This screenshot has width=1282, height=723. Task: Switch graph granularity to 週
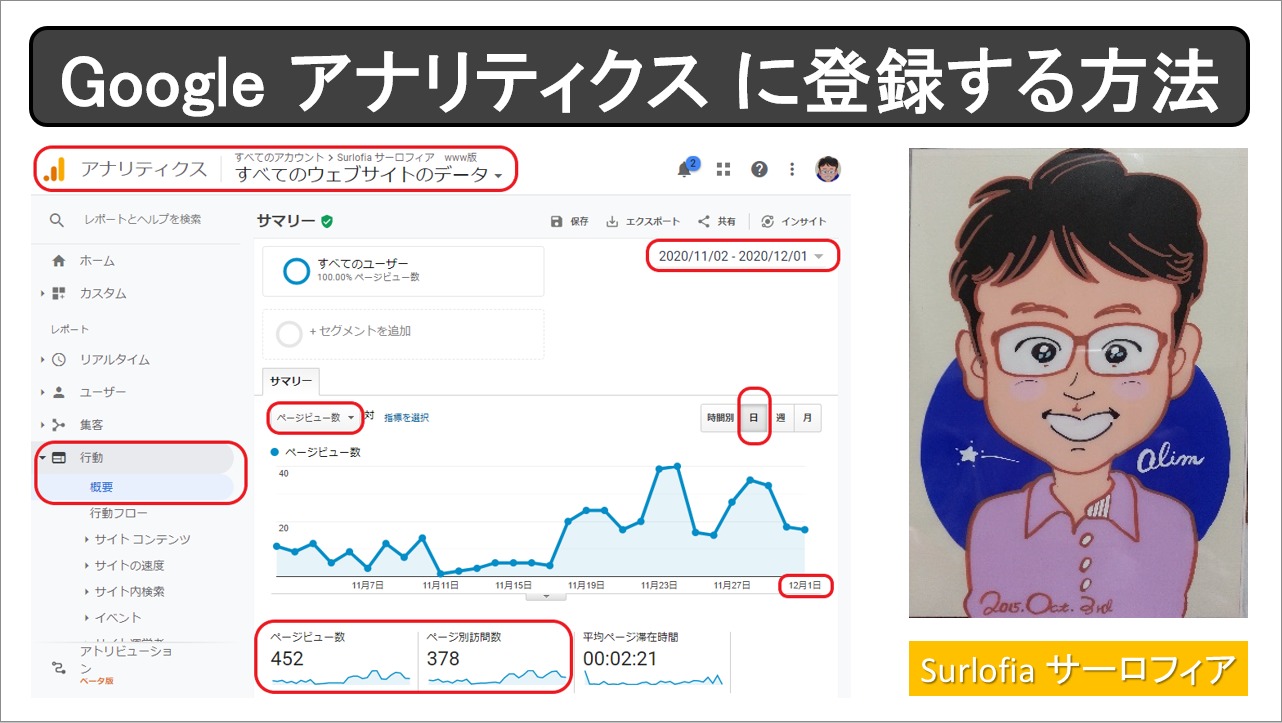point(780,418)
